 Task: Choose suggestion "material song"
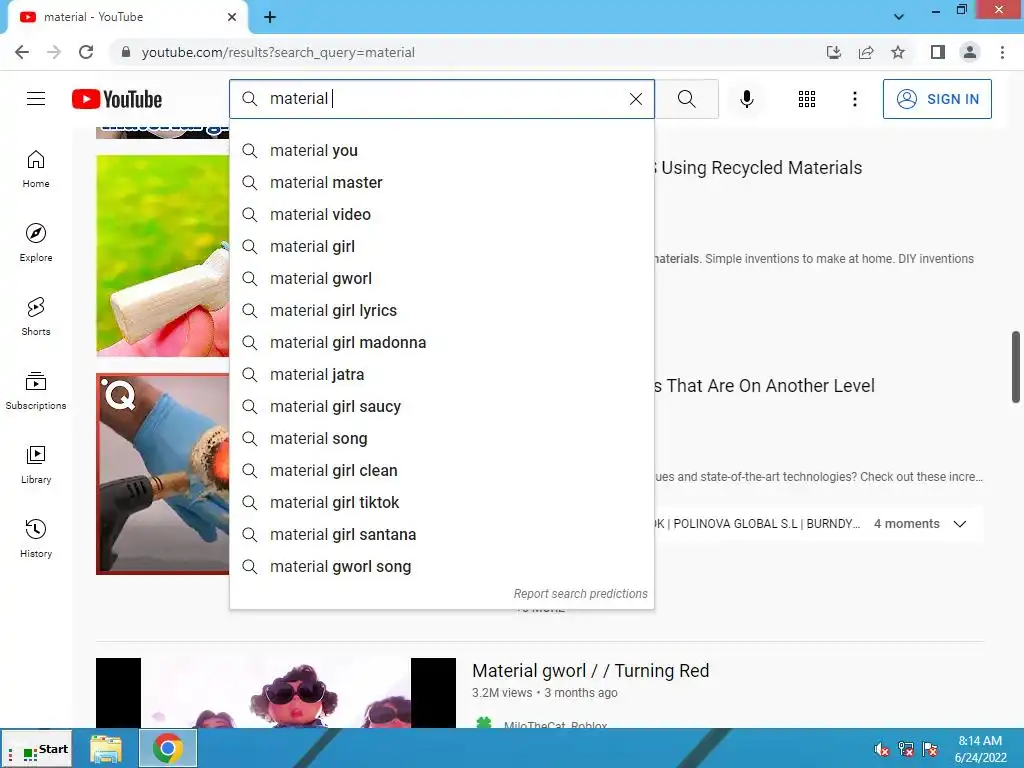(441, 438)
